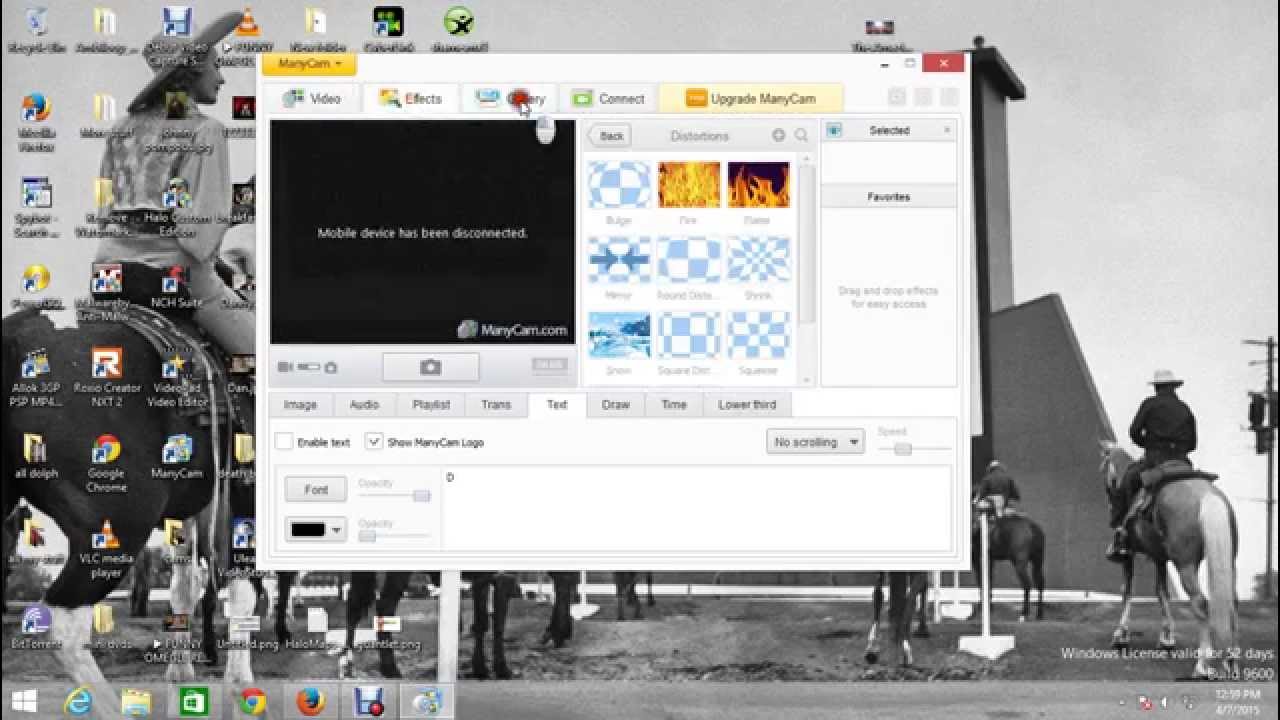Click the lower Opacity slider

394,536
